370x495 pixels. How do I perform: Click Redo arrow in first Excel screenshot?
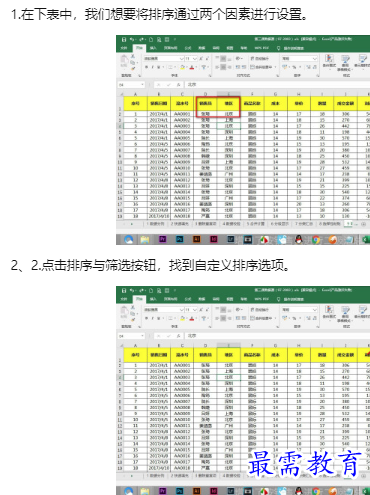coord(141,39)
